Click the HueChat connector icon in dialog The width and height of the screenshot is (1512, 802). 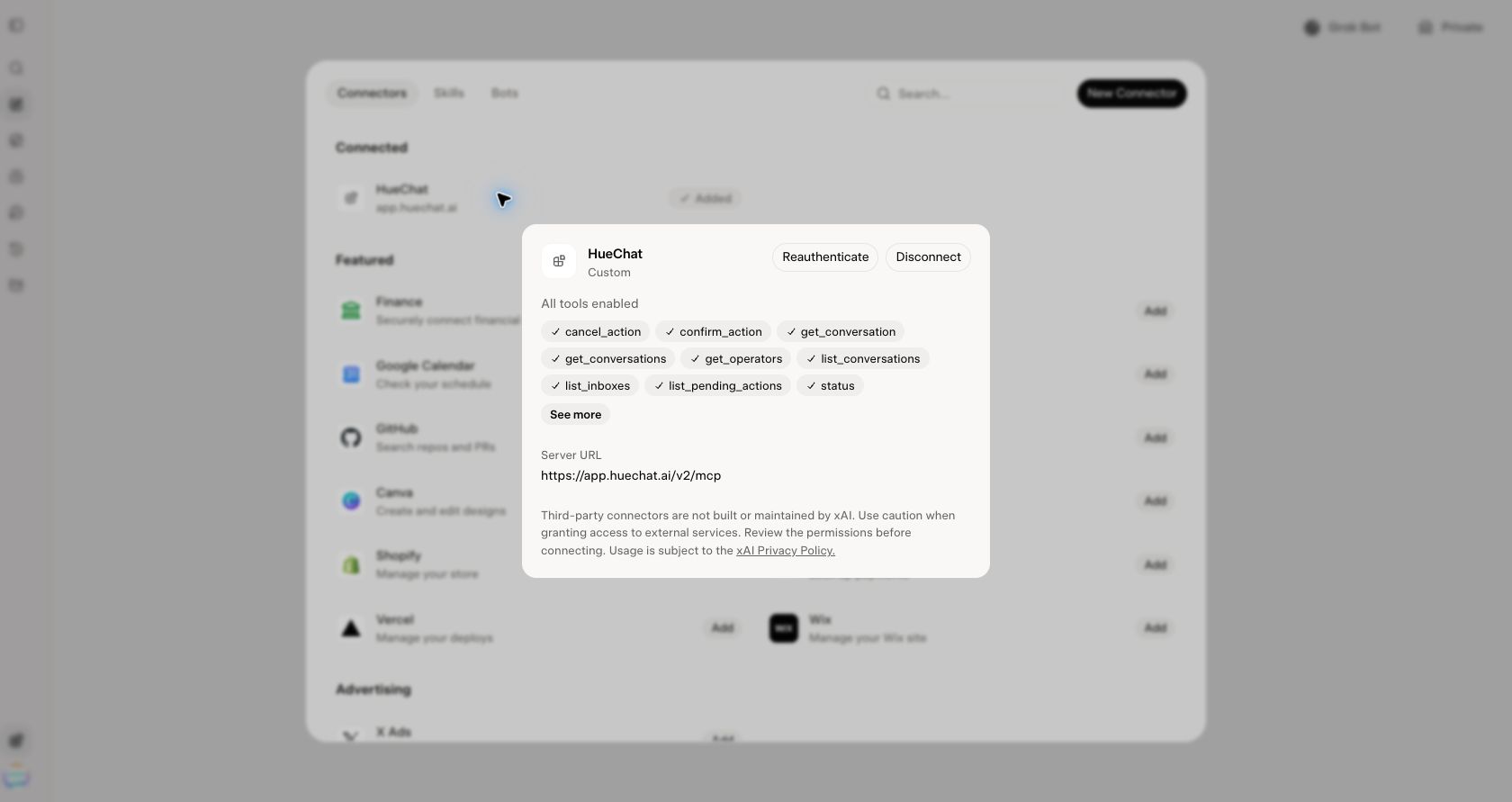tap(559, 261)
